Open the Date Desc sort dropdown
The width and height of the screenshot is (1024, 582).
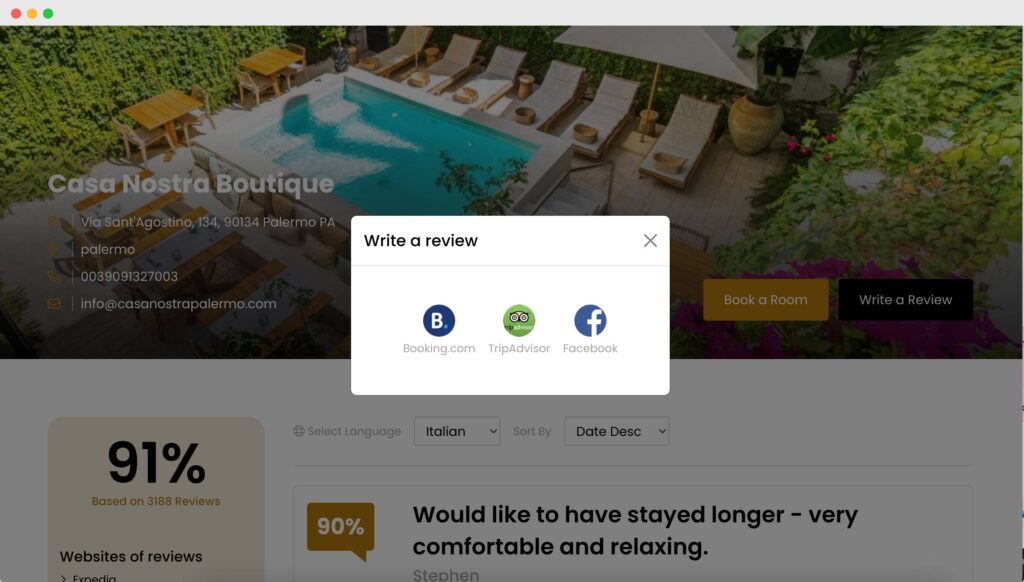point(616,432)
